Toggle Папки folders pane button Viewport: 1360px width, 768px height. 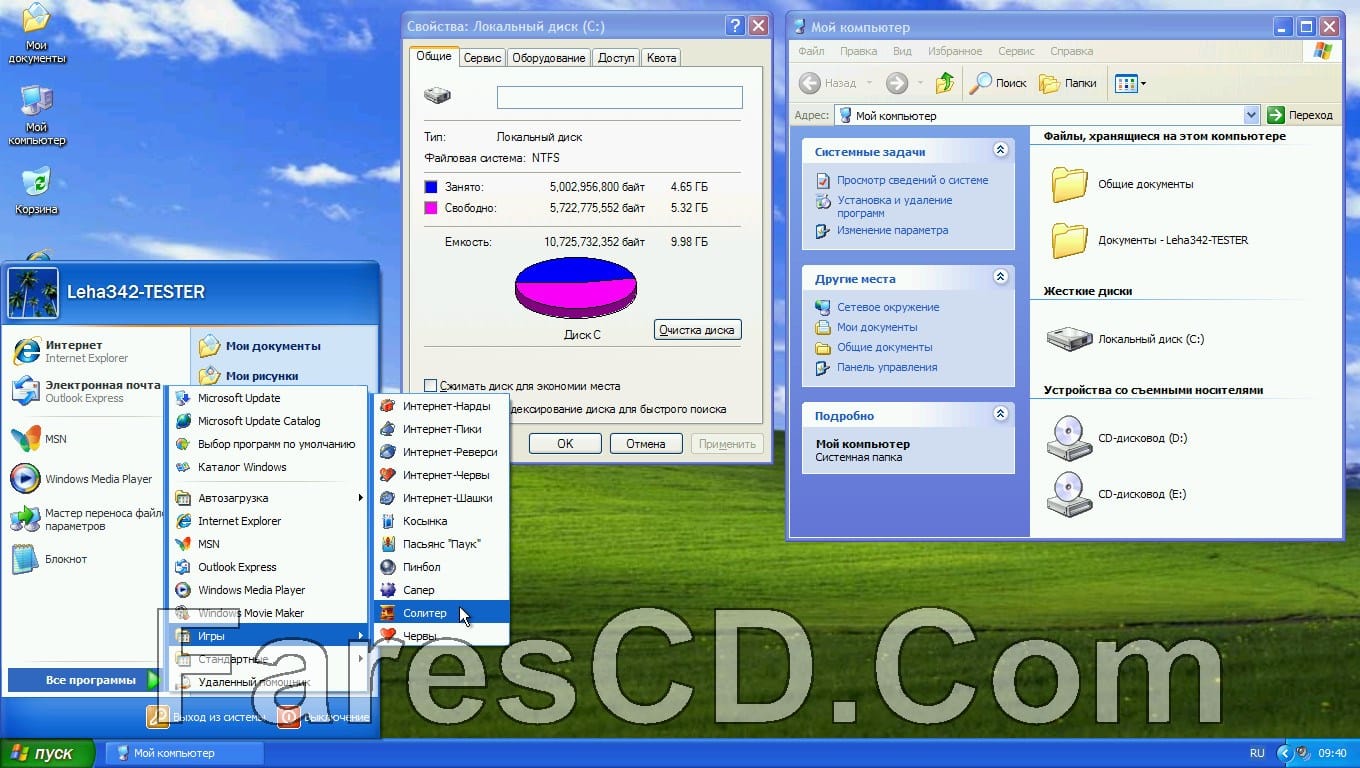coord(1068,83)
